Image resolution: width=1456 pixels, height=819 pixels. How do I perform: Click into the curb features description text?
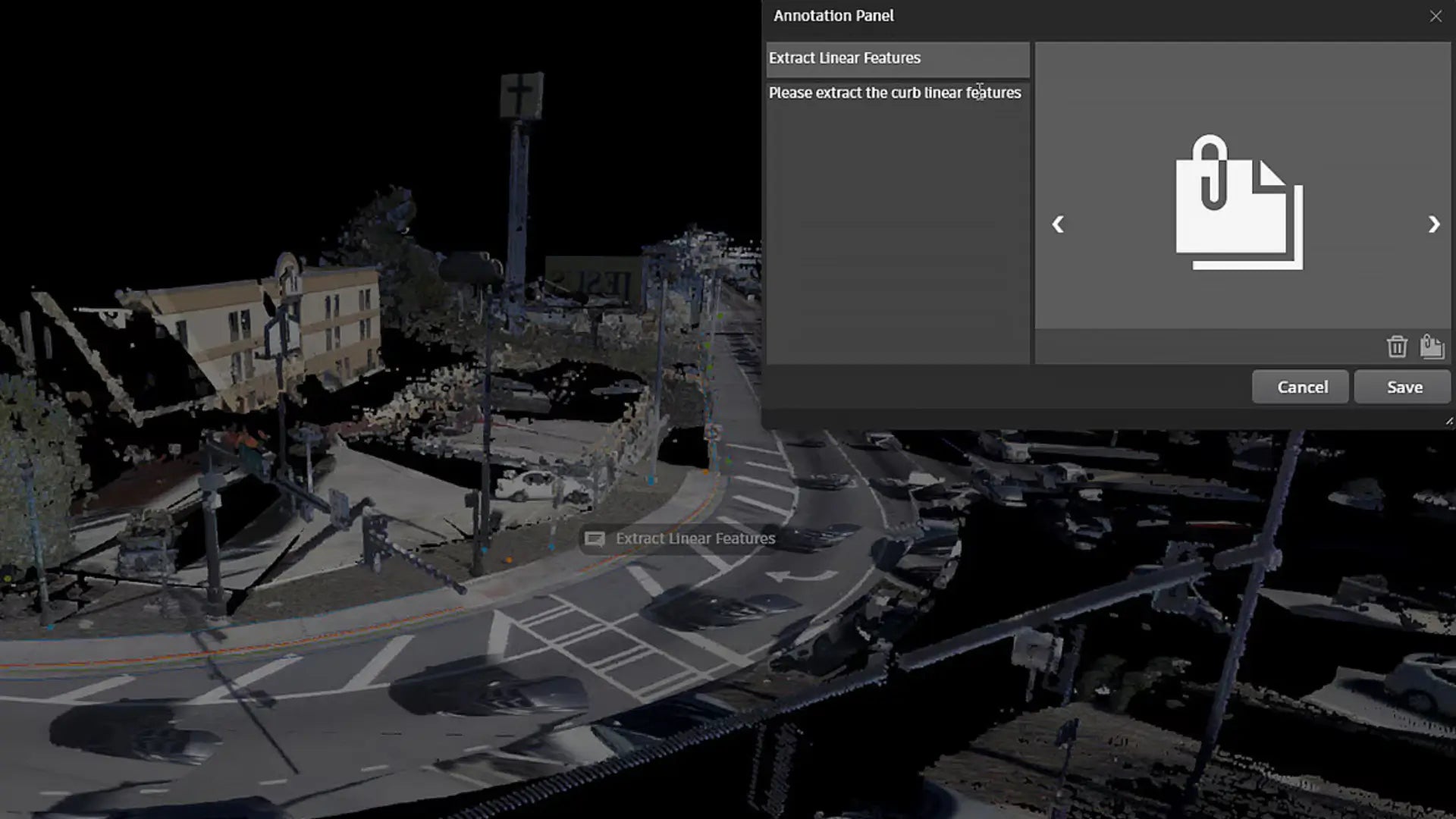click(x=895, y=93)
